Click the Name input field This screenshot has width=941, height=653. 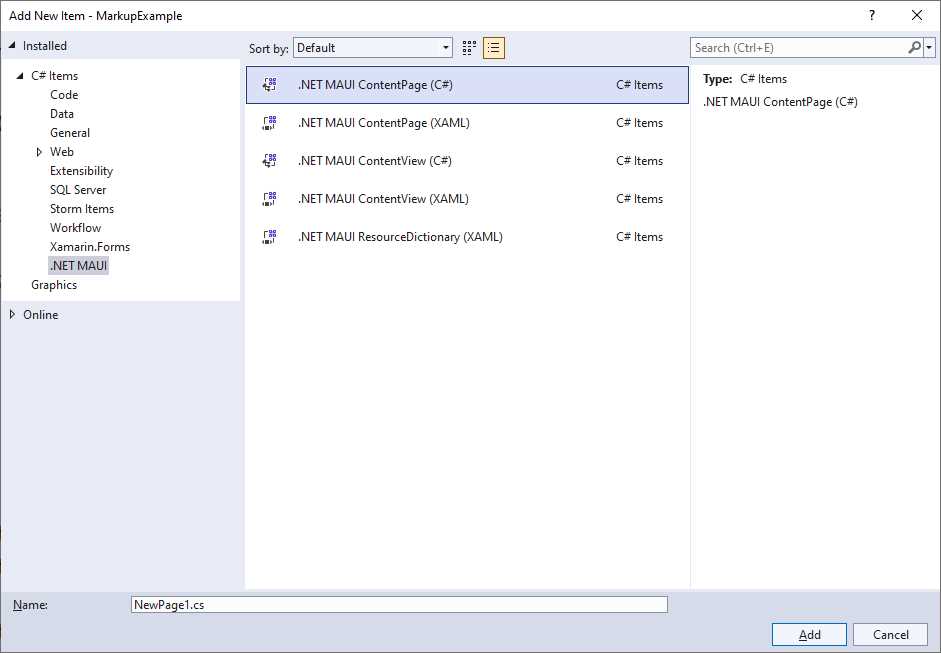point(400,604)
